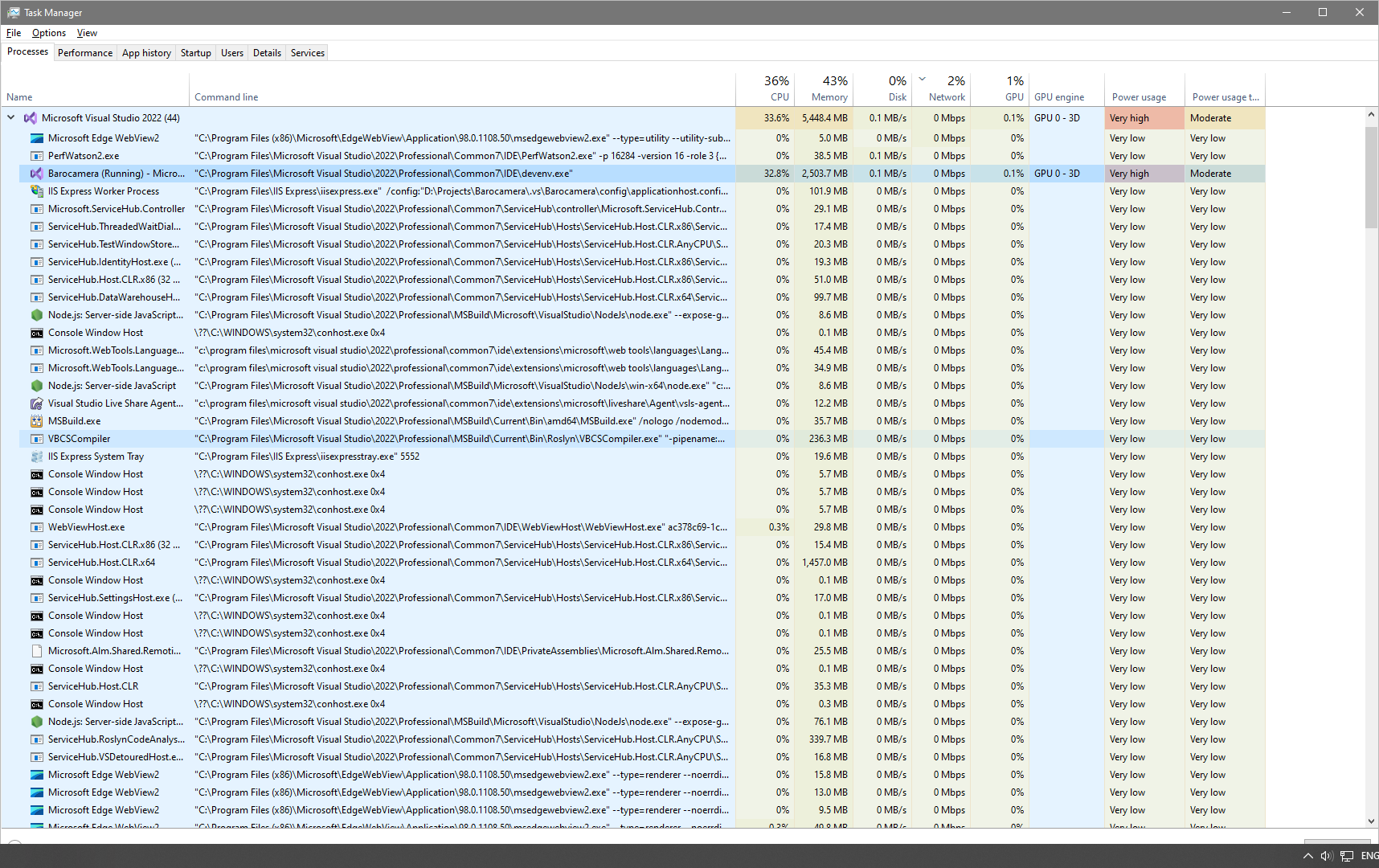Open the View menu
Image resolution: width=1379 pixels, height=868 pixels.
(87, 33)
